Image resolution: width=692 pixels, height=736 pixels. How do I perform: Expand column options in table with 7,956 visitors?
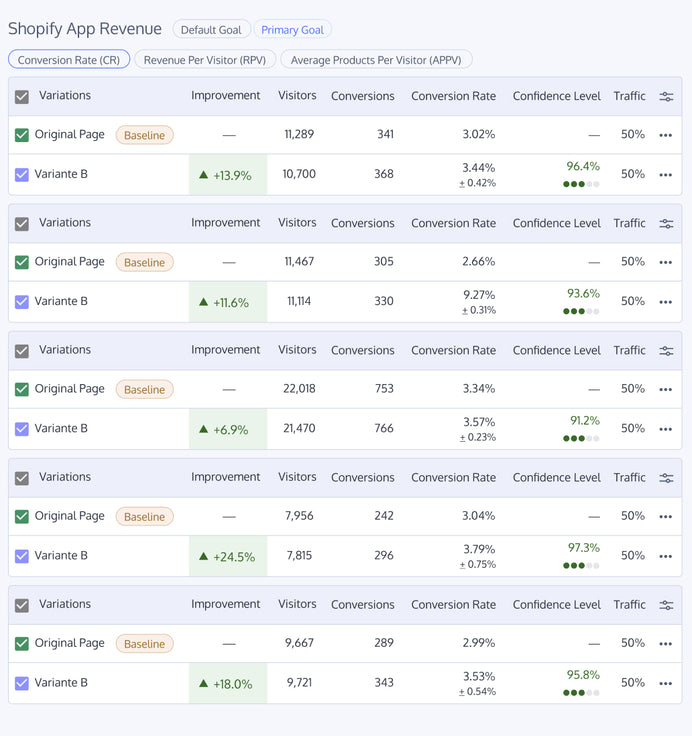(666, 478)
